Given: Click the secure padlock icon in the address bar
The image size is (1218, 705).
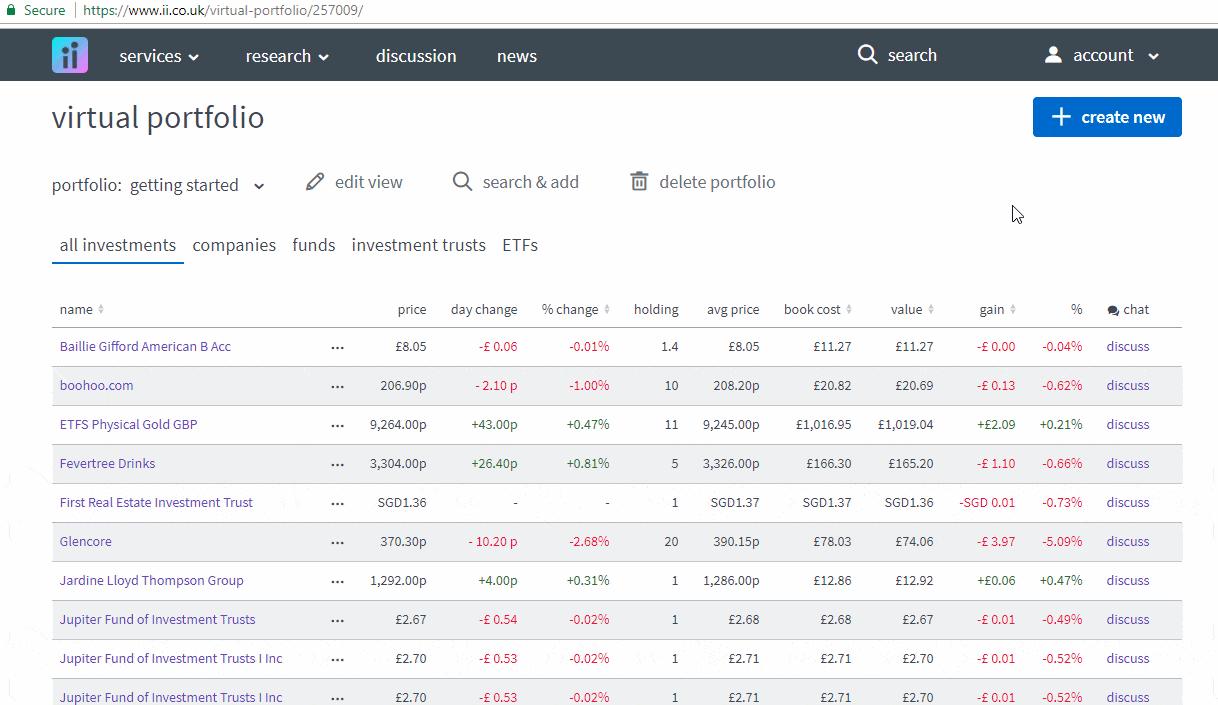Looking at the screenshot, I should [10, 10].
